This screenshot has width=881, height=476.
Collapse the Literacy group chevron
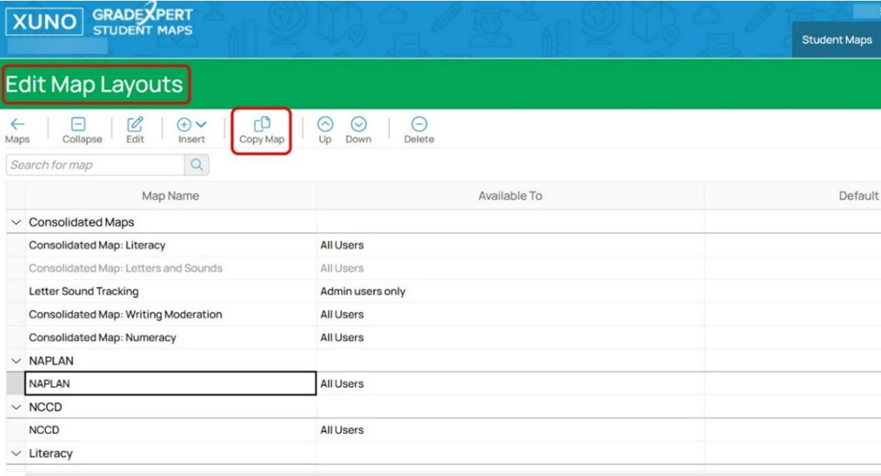tap(15, 453)
